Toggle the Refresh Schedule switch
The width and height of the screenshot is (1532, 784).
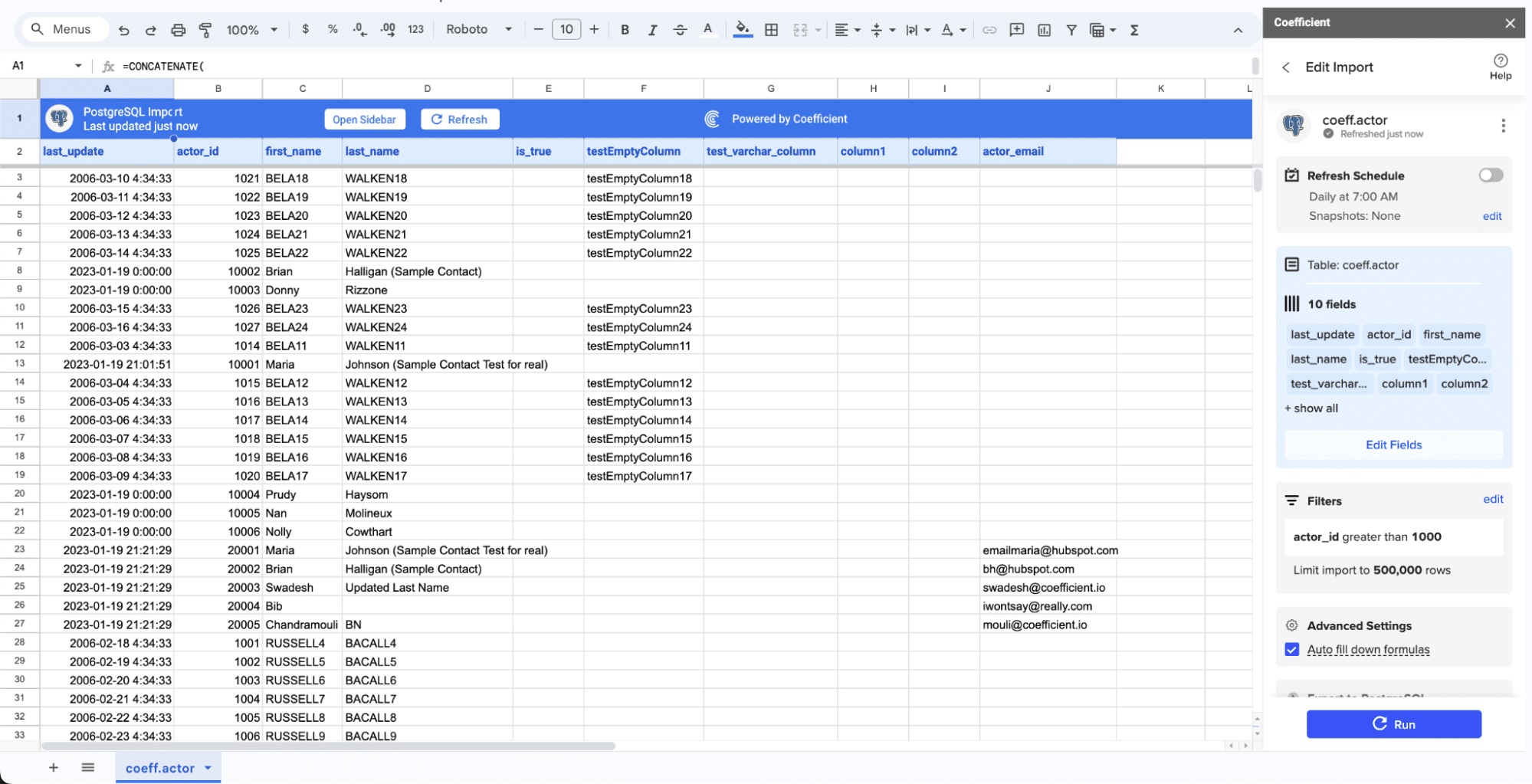point(1490,175)
